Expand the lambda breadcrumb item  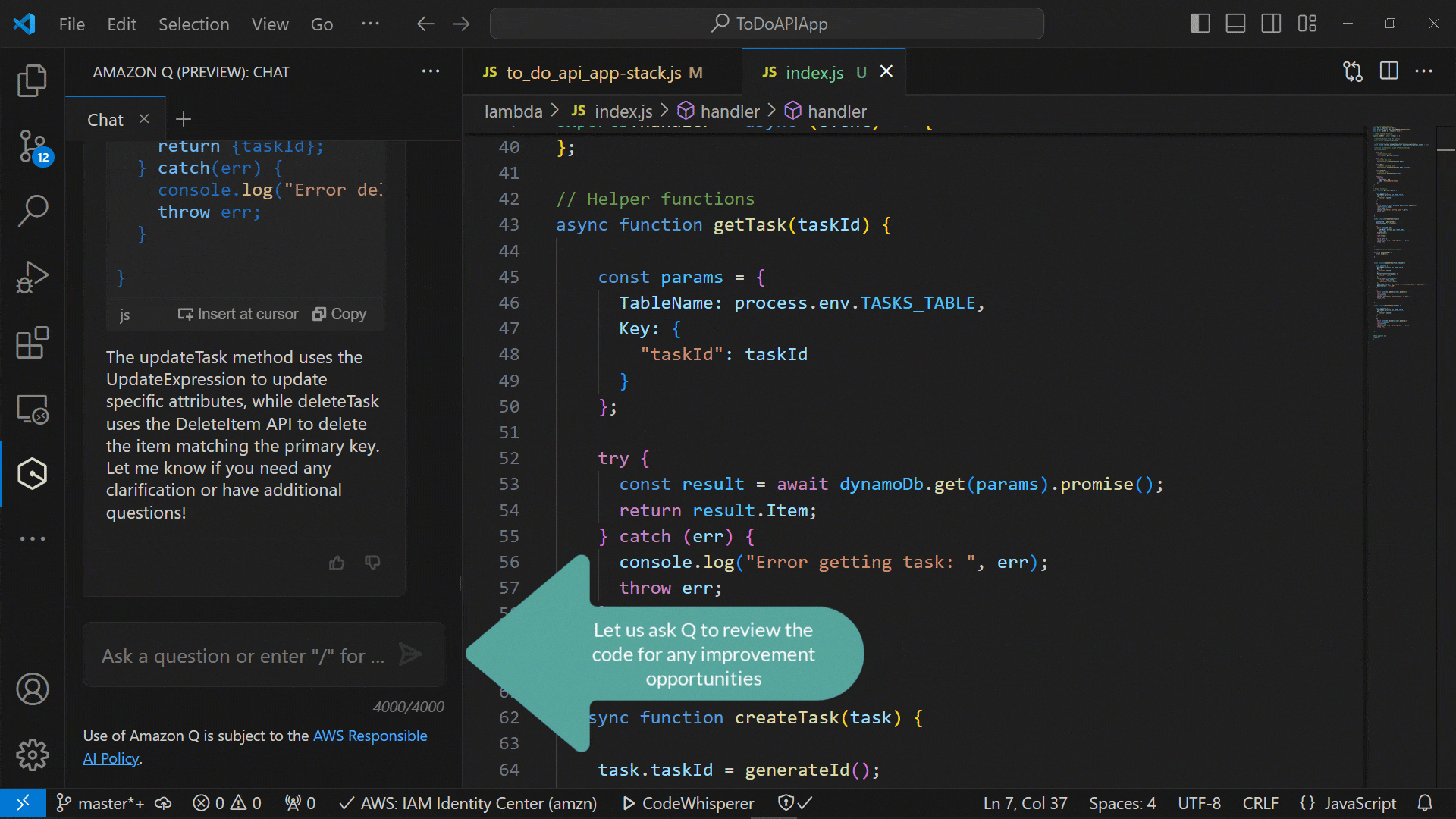click(513, 111)
